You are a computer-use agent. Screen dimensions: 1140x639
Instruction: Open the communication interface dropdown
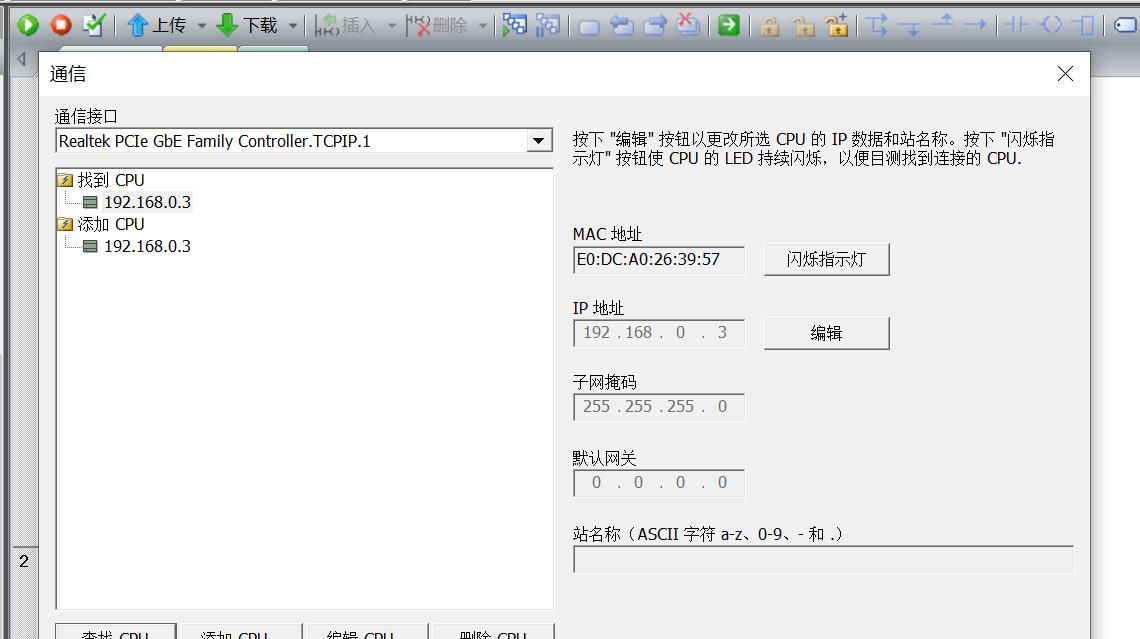538,140
